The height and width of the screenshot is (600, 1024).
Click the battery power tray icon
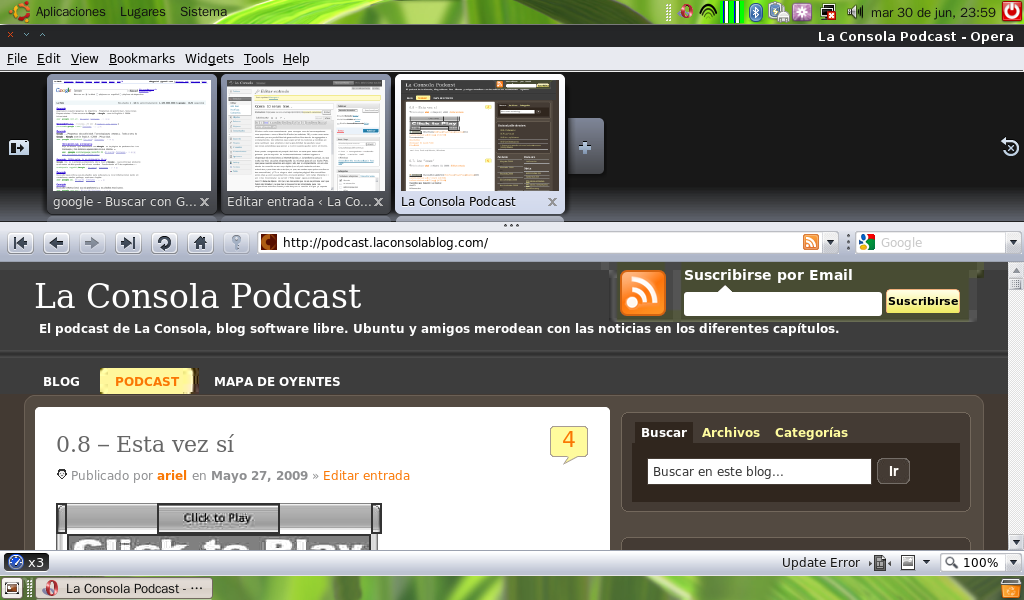coord(778,12)
